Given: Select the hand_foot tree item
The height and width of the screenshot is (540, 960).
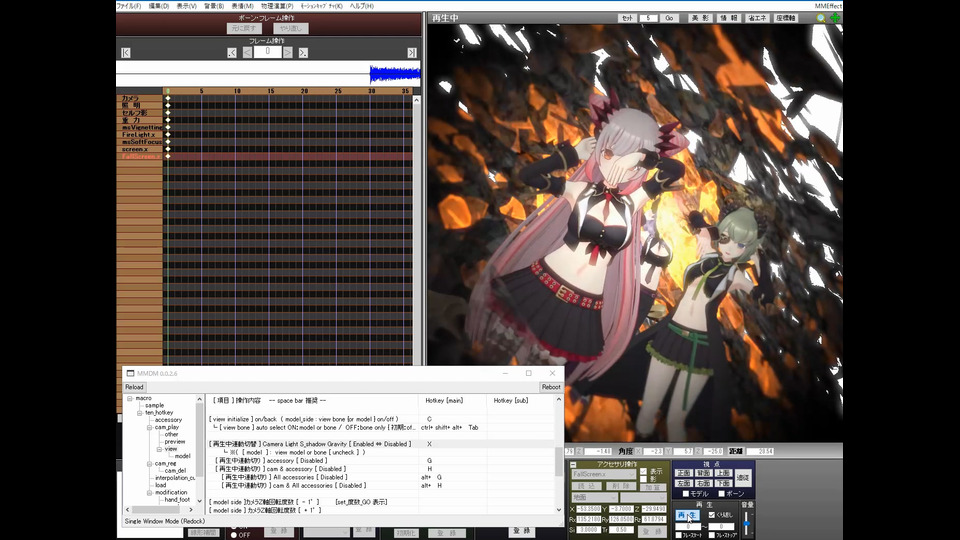Looking at the screenshot, I should point(177,500).
